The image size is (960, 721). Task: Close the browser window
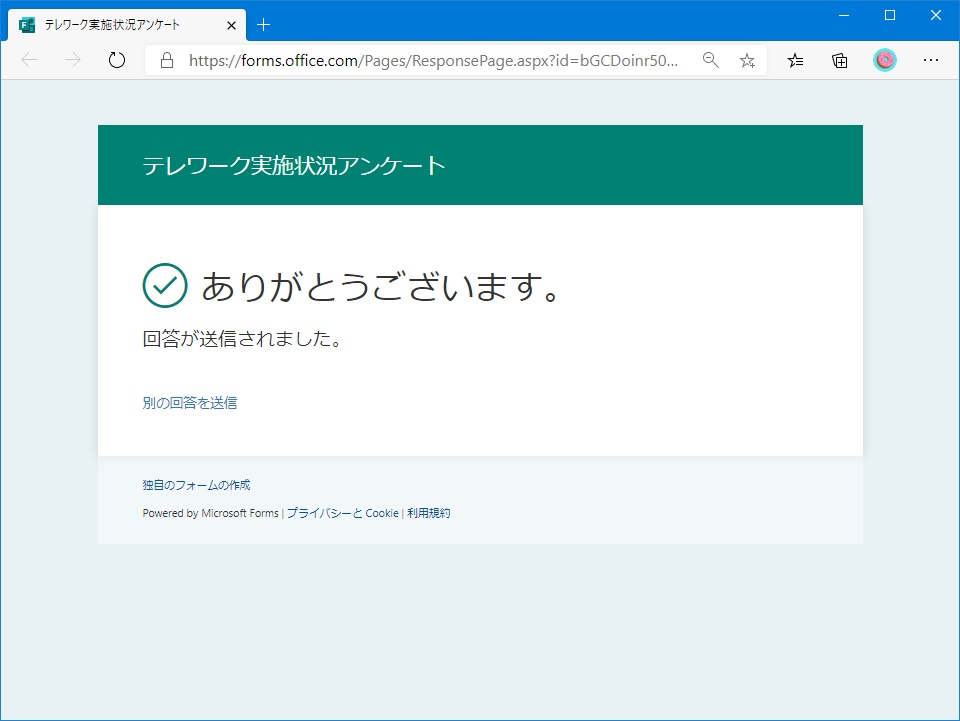[936, 15]
